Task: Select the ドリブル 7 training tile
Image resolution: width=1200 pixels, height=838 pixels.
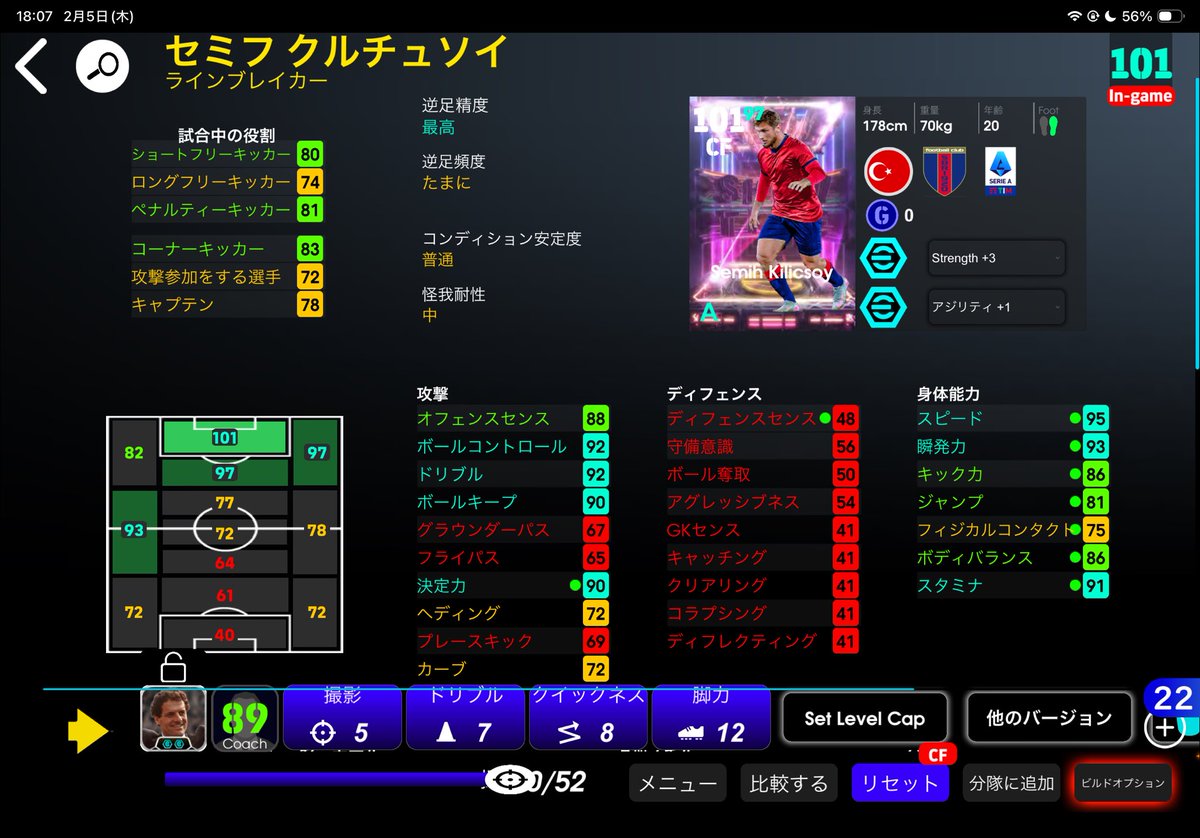Action: (x=465, y=717)
